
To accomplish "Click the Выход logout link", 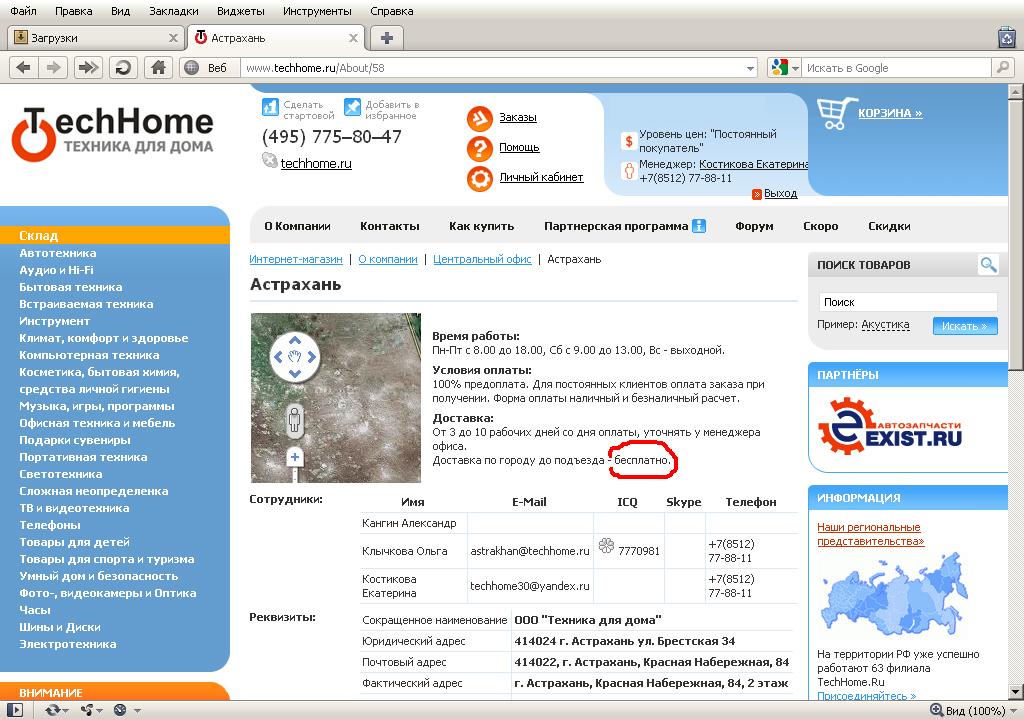I will (x=780, y=193).
